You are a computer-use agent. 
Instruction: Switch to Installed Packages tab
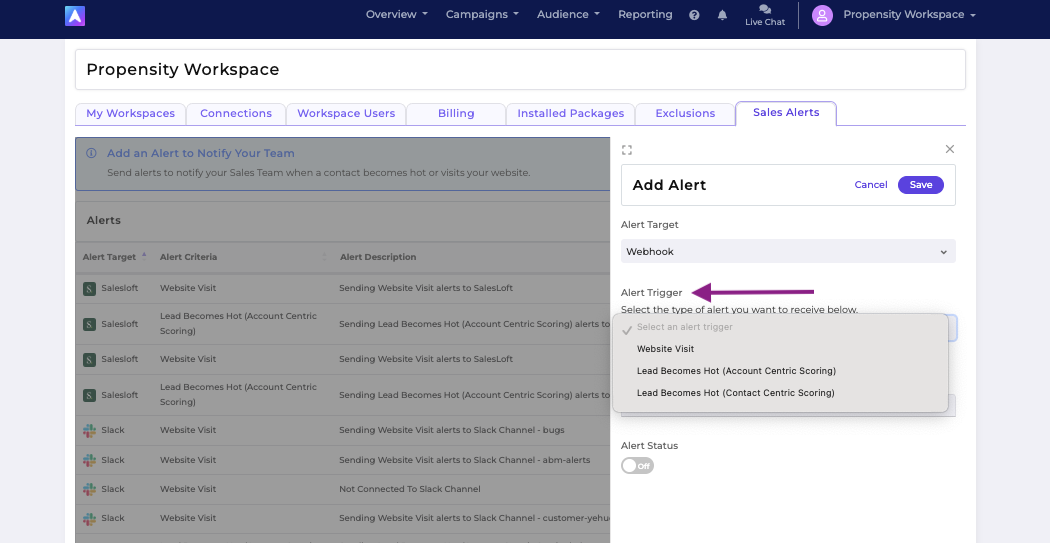571,114
